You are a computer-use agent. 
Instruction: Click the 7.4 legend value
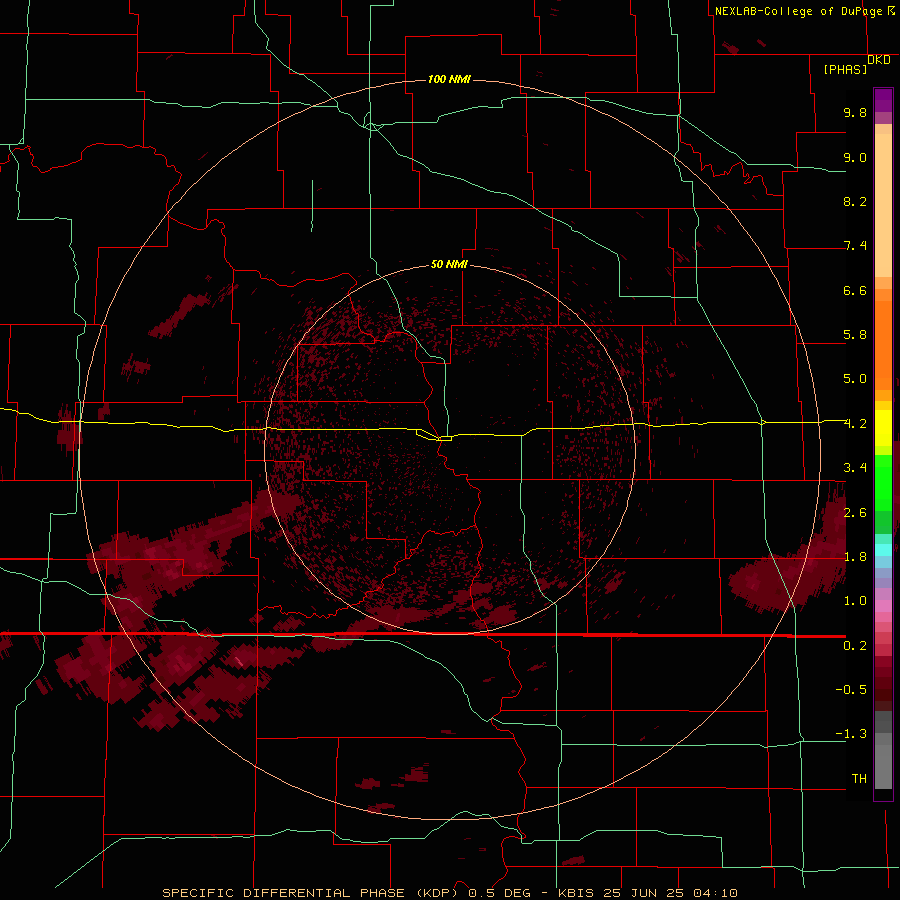click(855, 246)
